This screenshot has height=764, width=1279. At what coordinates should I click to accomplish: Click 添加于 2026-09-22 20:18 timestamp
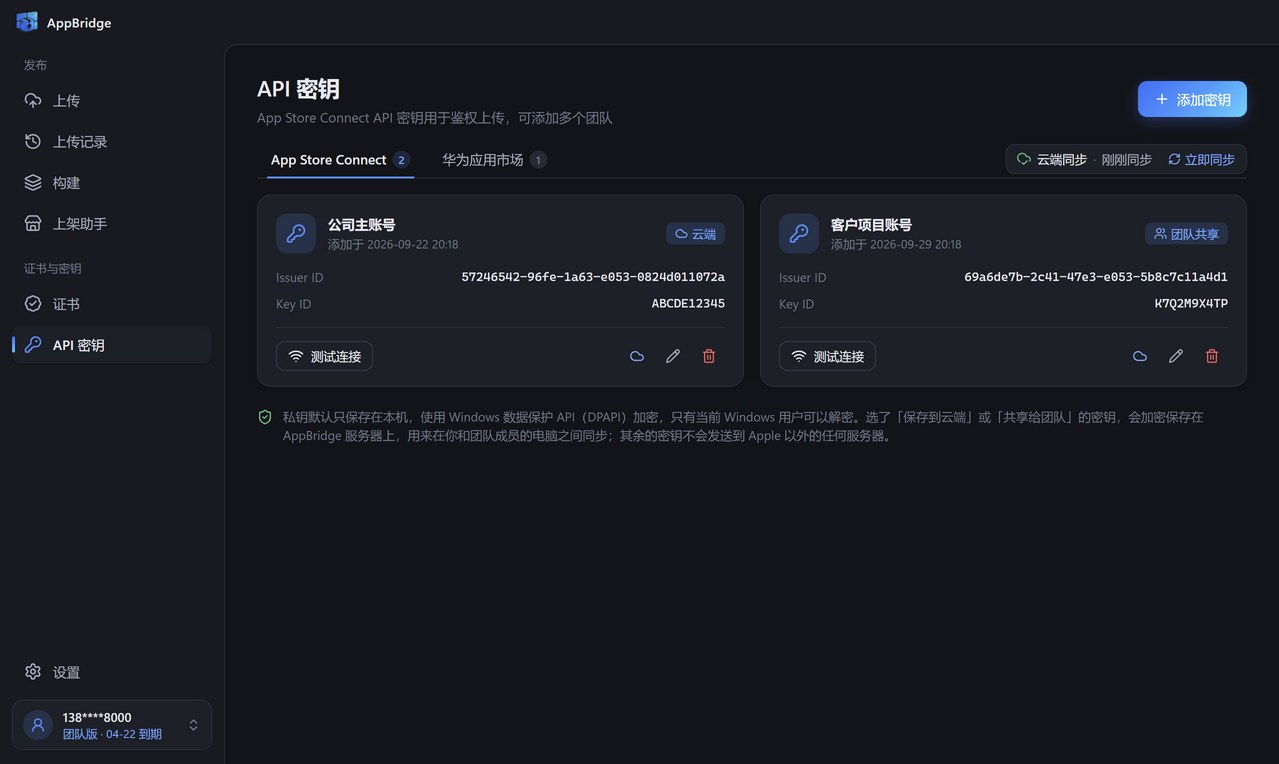click(x=393, y=244)
